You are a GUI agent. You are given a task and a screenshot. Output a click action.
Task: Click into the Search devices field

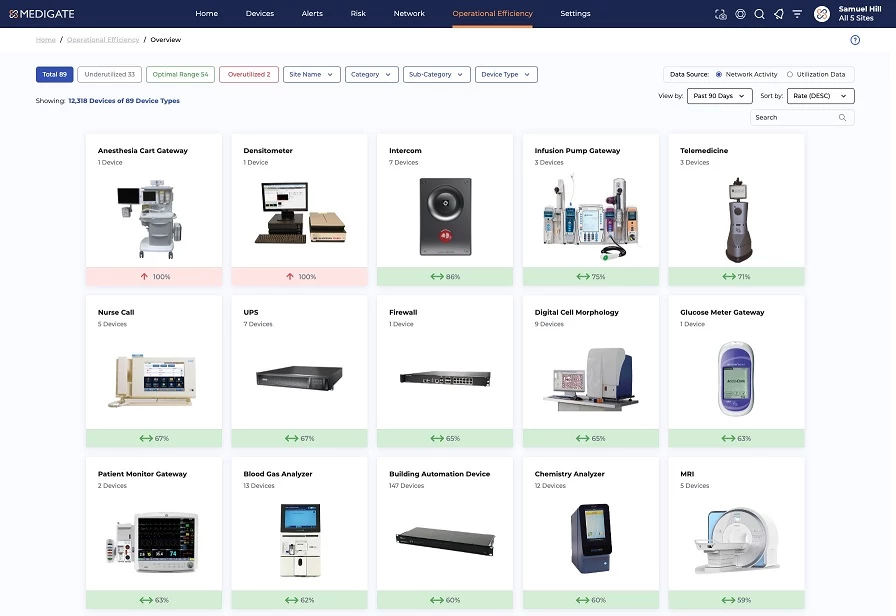[795, 117]
